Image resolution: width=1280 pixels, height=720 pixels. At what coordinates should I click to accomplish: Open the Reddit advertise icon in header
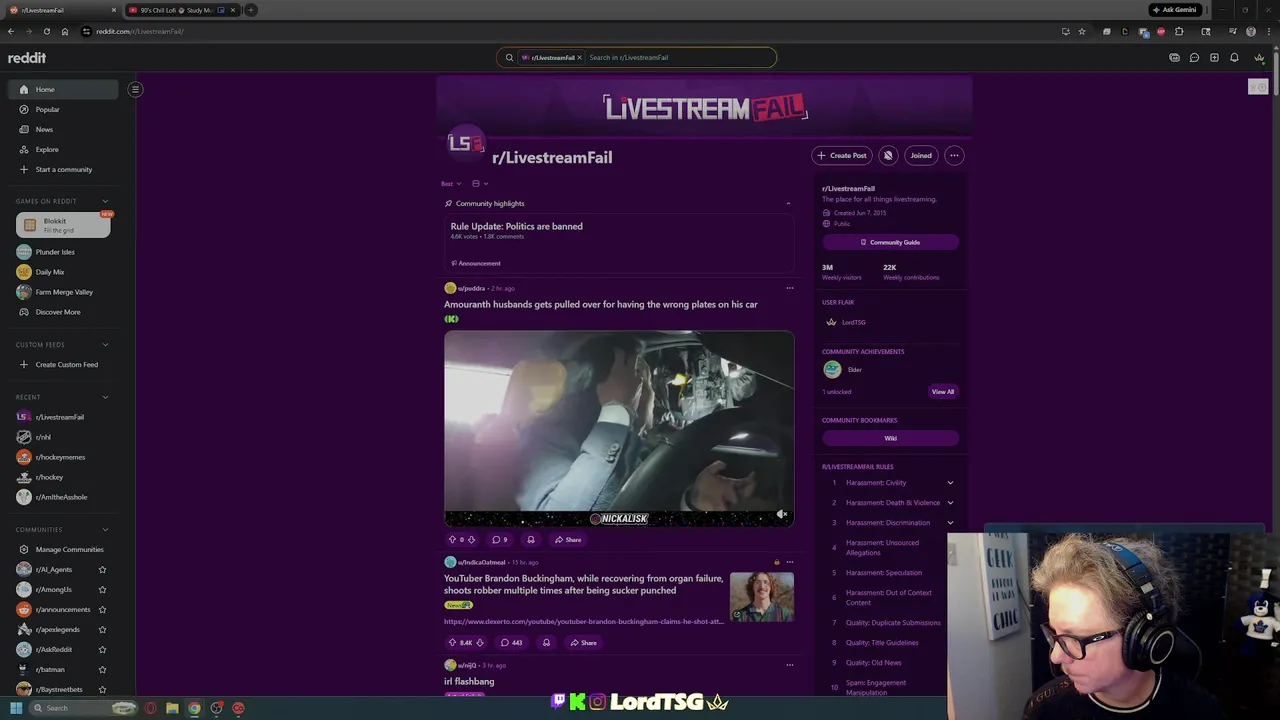pos(1174,58)
